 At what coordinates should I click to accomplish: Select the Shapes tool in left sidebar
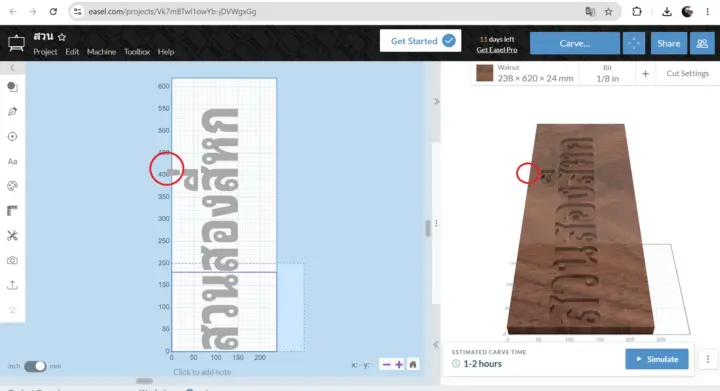point(12,87)
